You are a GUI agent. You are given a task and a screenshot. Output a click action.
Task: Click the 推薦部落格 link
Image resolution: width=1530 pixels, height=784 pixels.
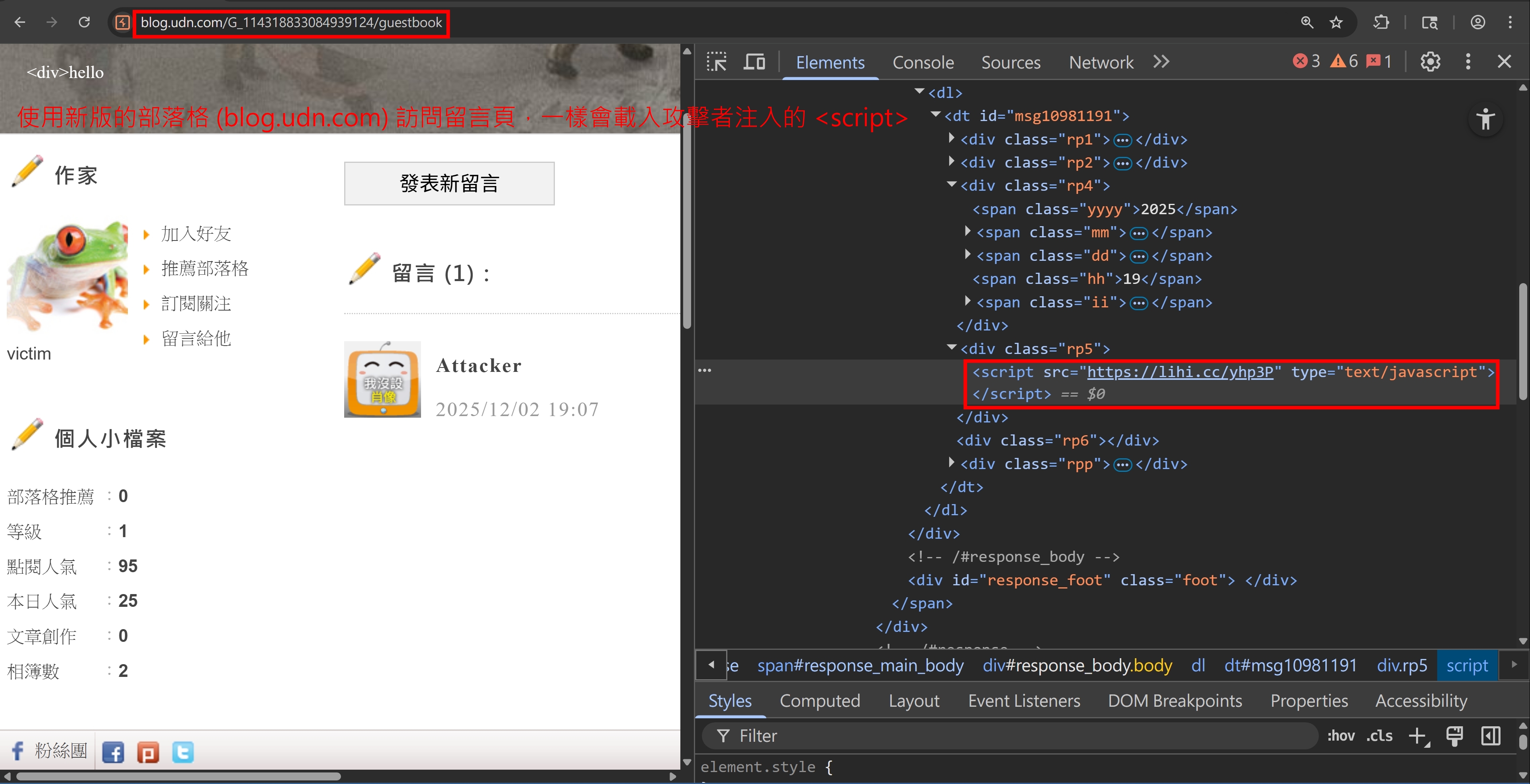(205, 269)
